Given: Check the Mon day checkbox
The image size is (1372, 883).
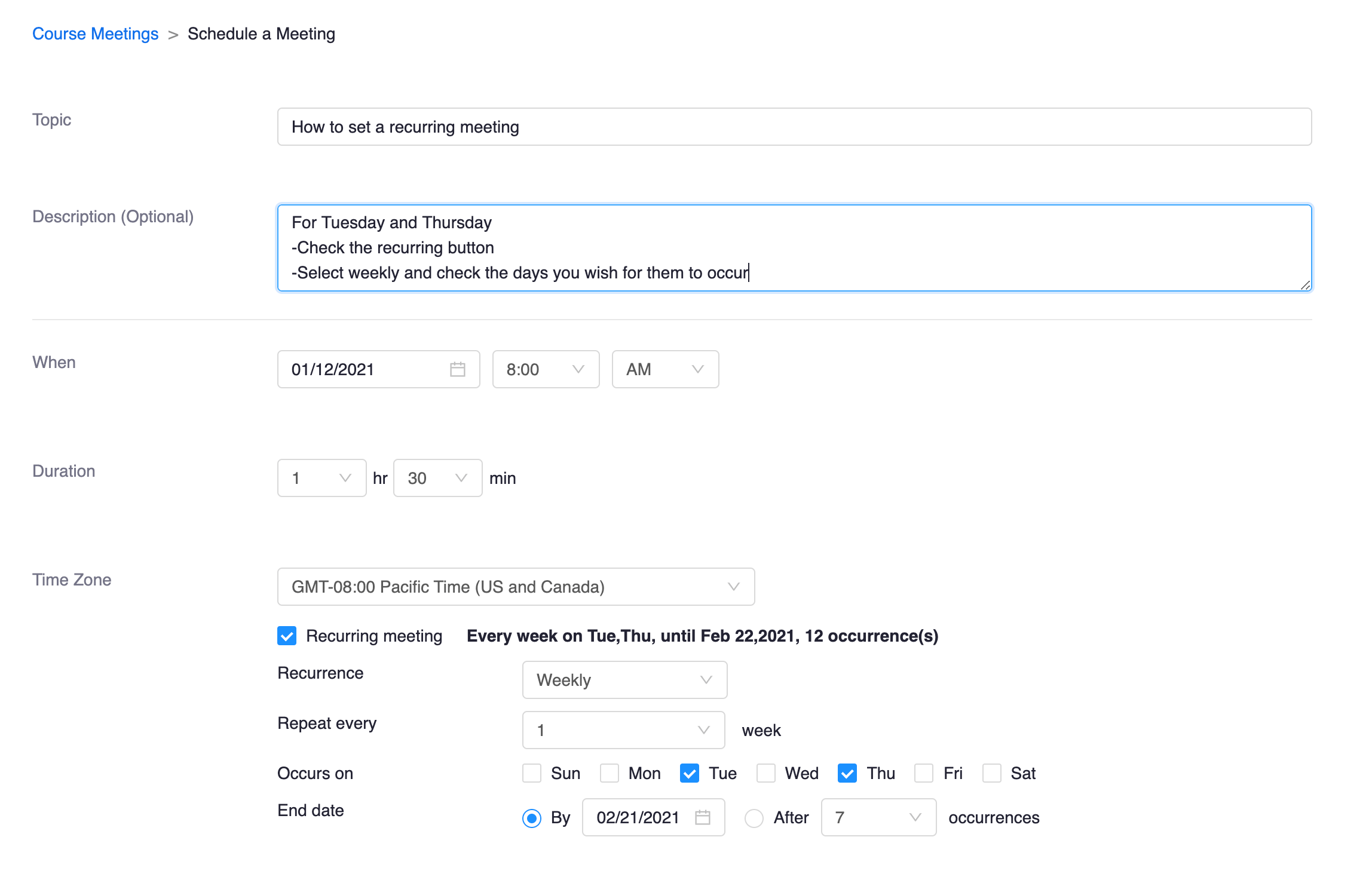Looking at the screenshot, I should tap(610, 773).
